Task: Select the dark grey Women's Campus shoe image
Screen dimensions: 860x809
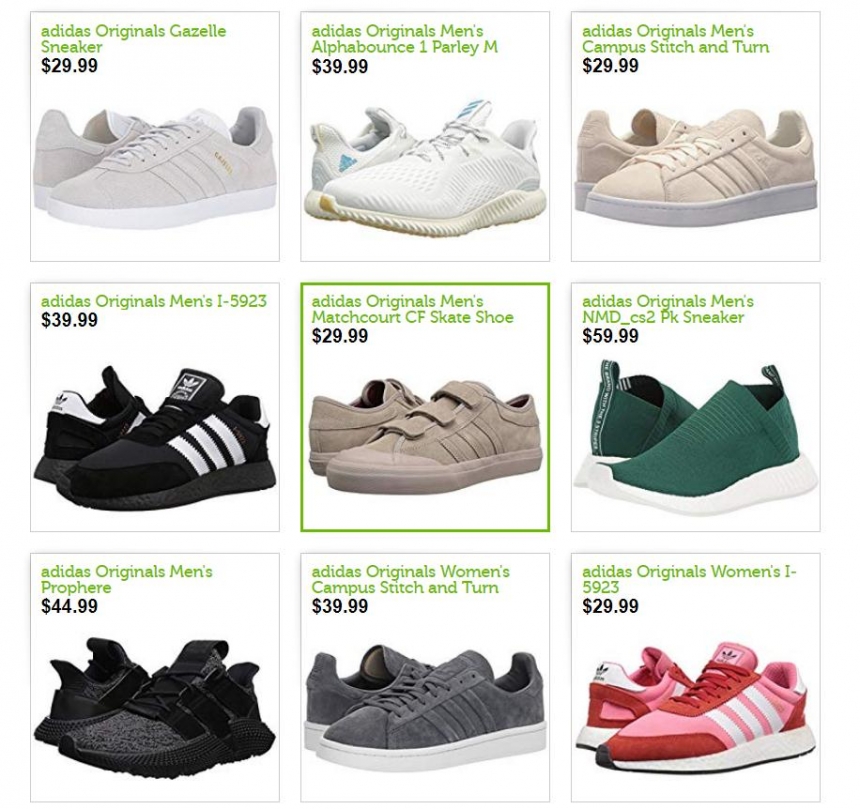Action: click(x=426, y=708)
